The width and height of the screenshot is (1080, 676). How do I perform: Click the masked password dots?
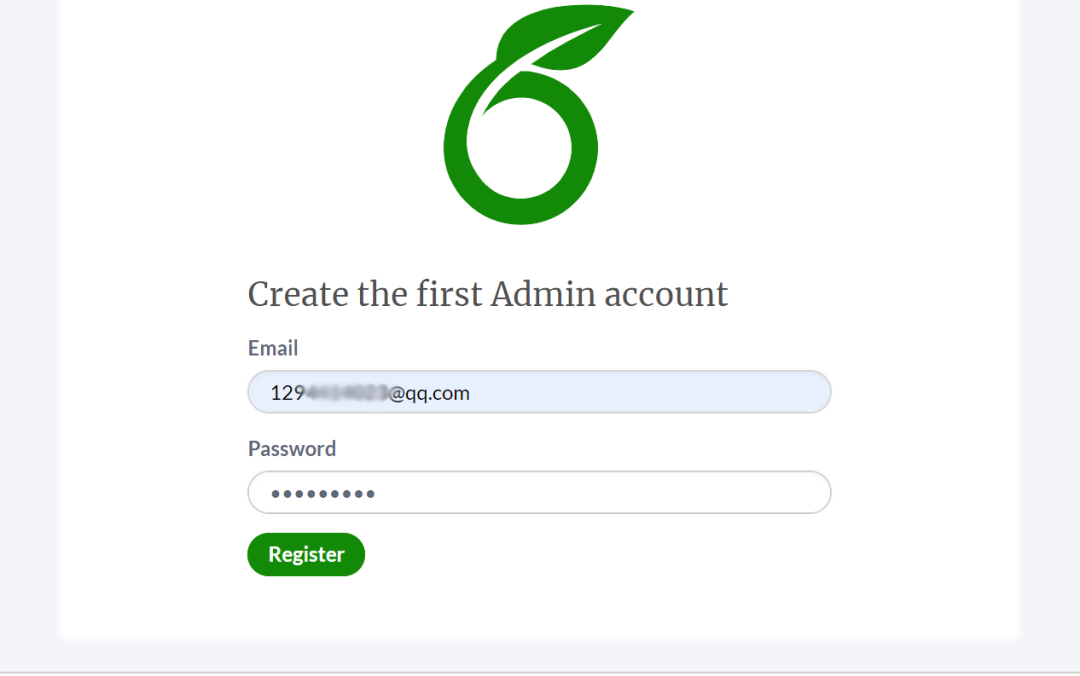coord(322,493)
